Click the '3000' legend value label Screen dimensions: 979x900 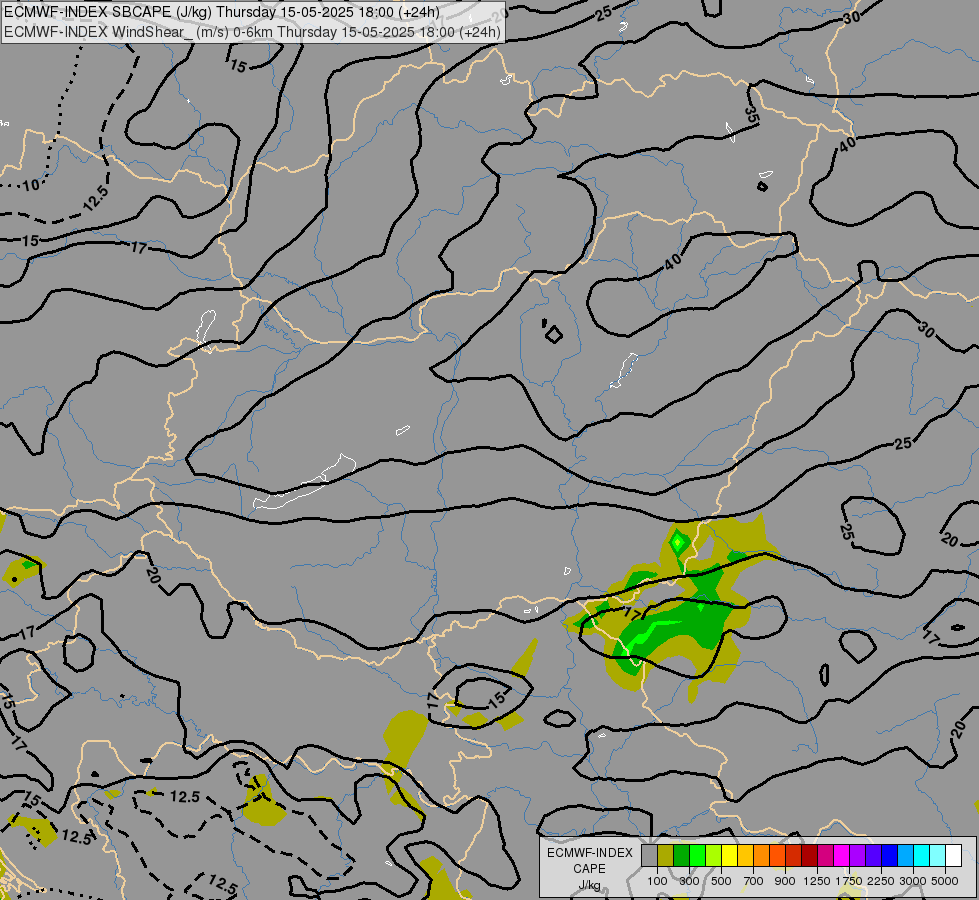tap(913, 881)
